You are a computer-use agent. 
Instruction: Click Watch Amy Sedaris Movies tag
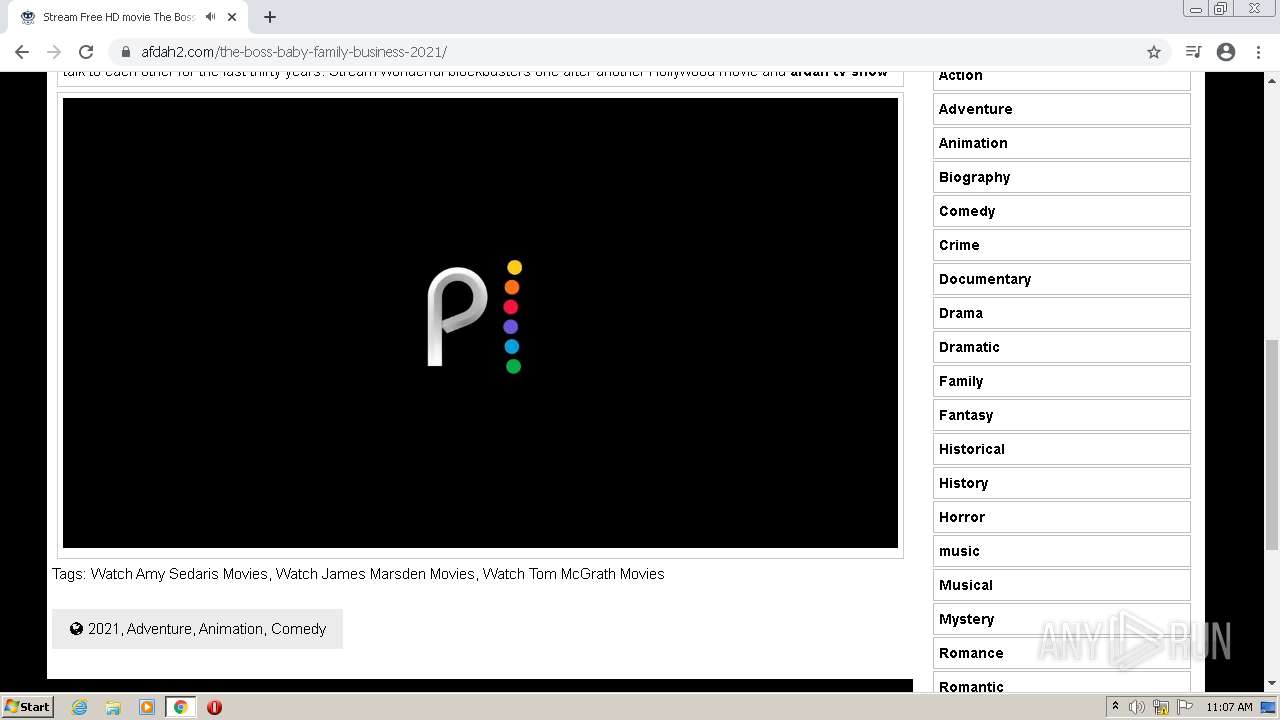tap(179, 574)
